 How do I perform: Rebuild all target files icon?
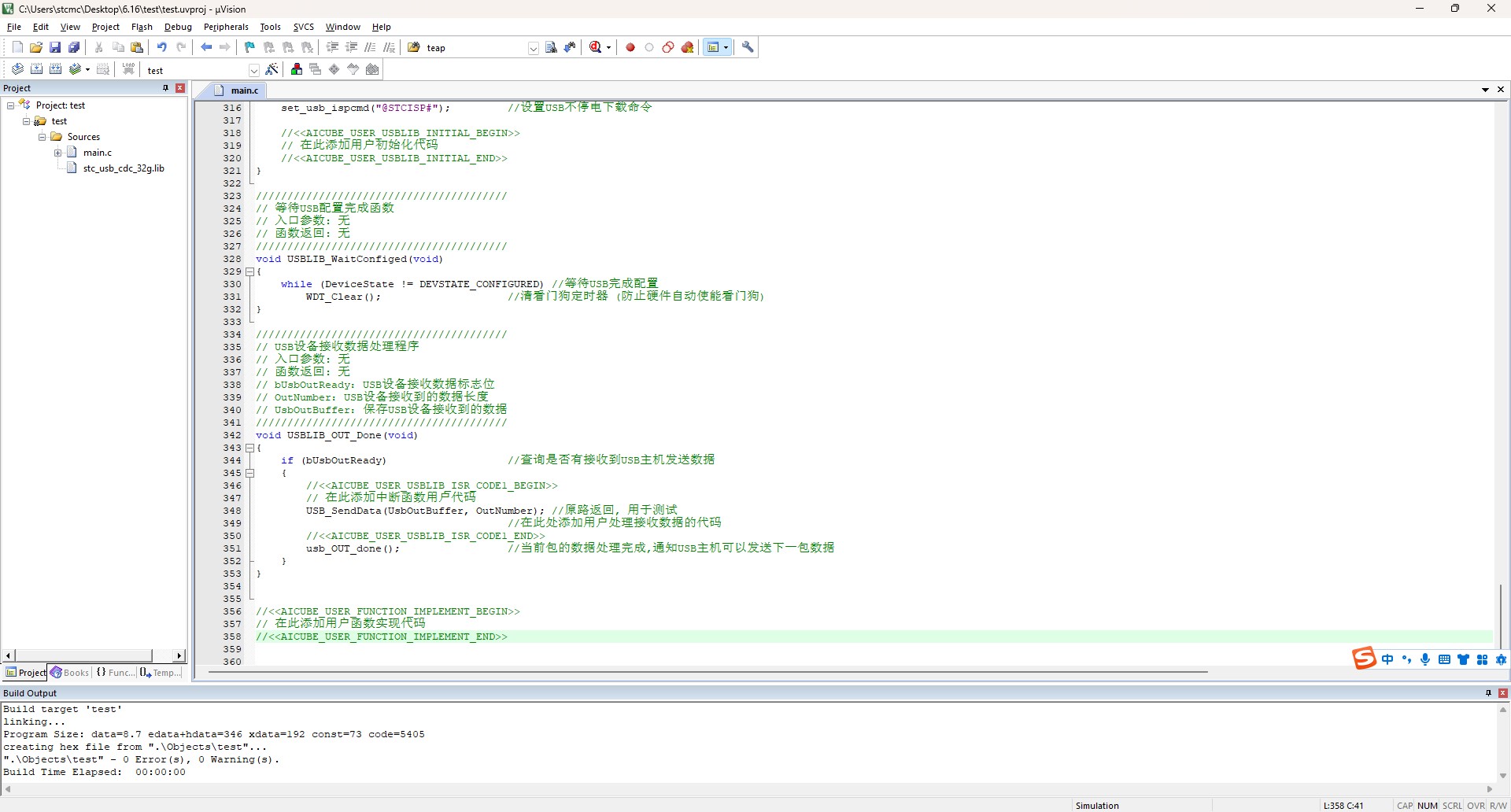coord(55,69)
